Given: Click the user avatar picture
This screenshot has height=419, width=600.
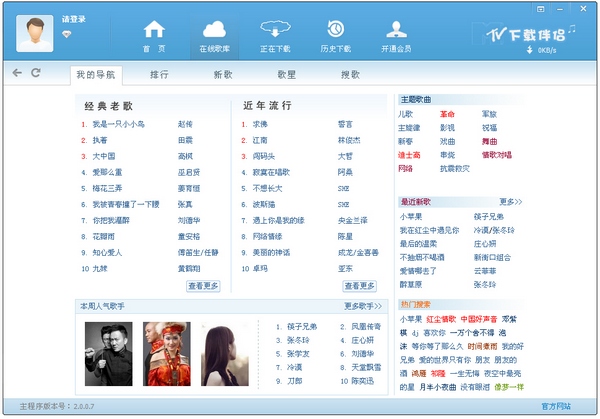Looking at the screenshot, I should click(x=36, y=32).
